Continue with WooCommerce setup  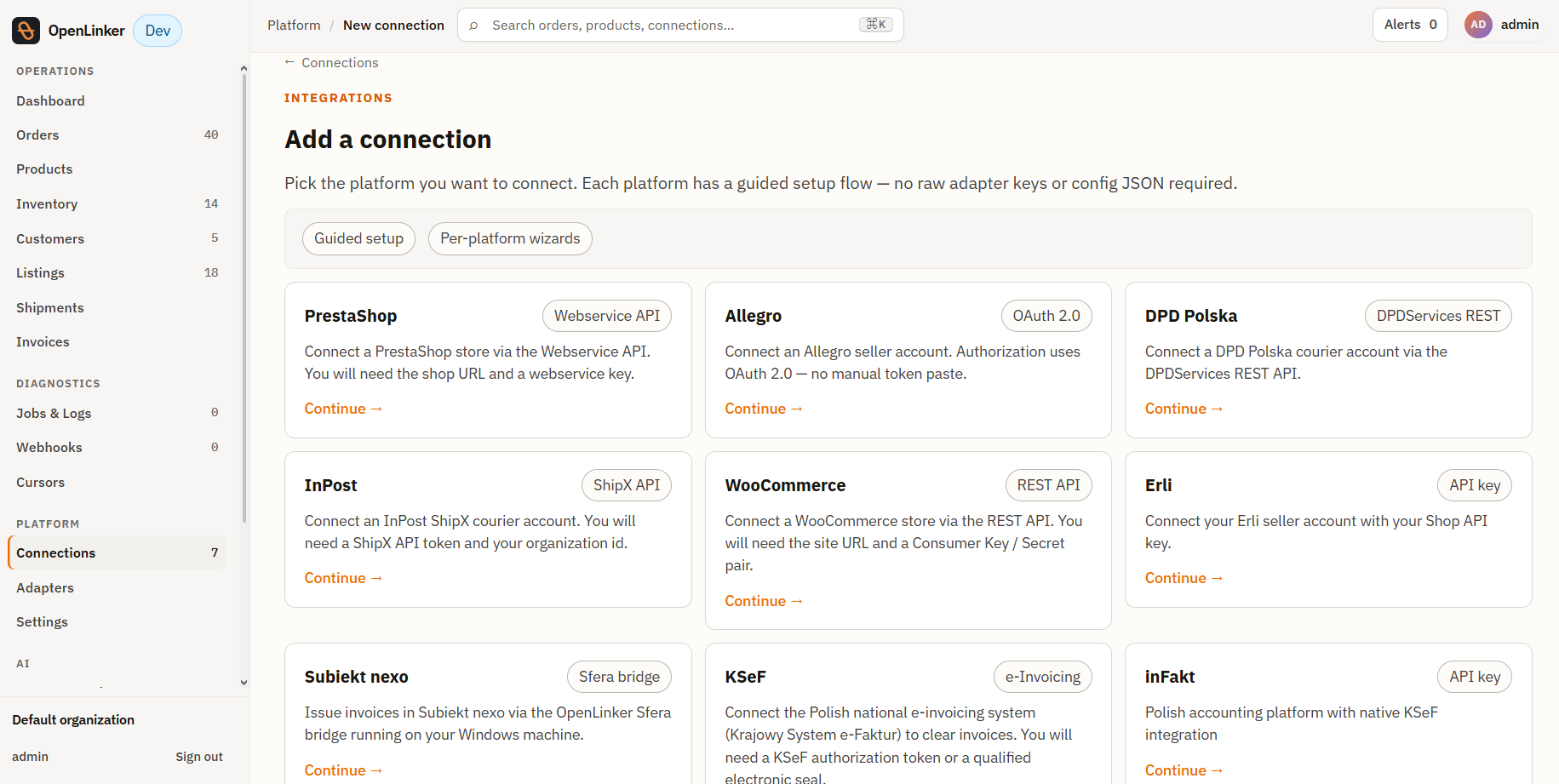[x=764, y=601]
